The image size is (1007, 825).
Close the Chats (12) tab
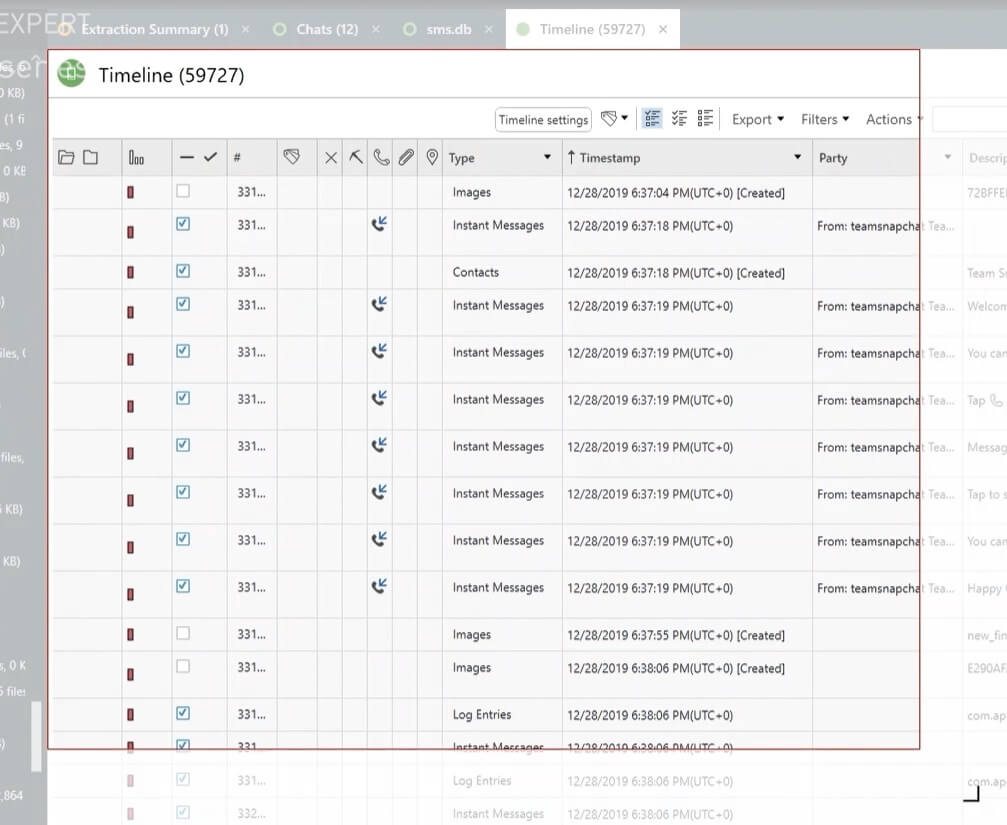[376, 30]
